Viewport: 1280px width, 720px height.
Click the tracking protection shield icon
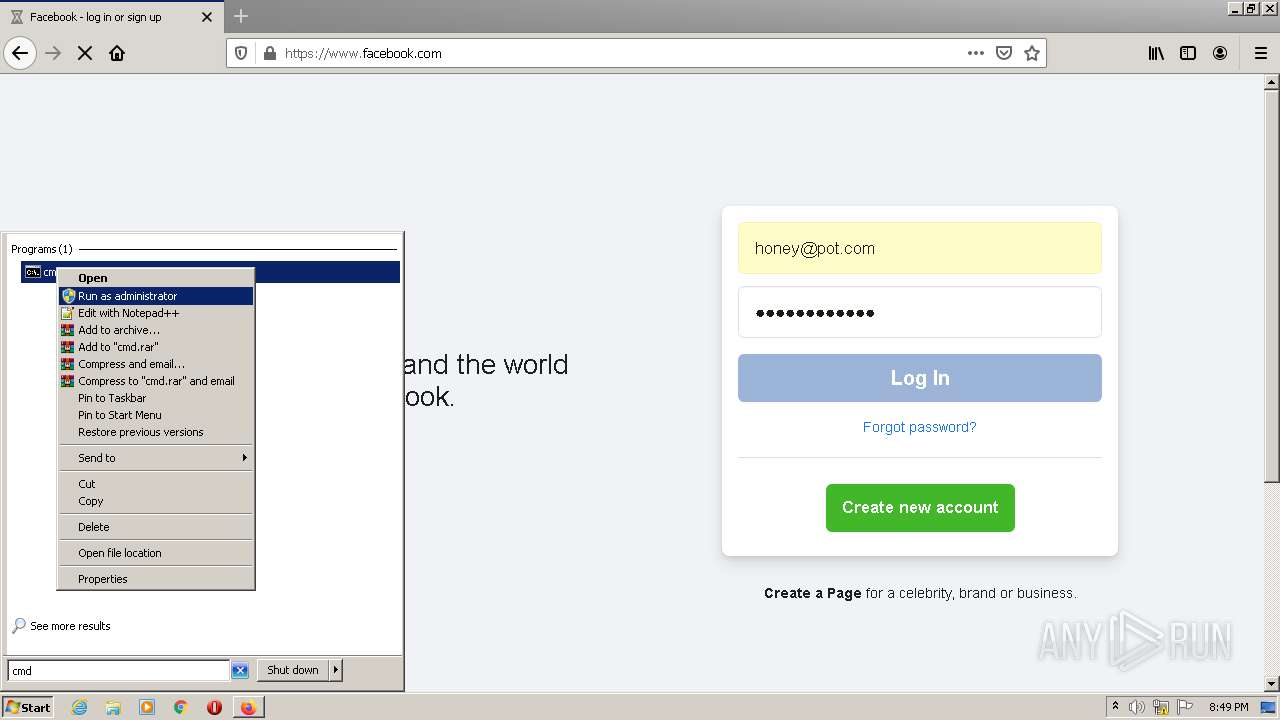click(x=240, y=53)
